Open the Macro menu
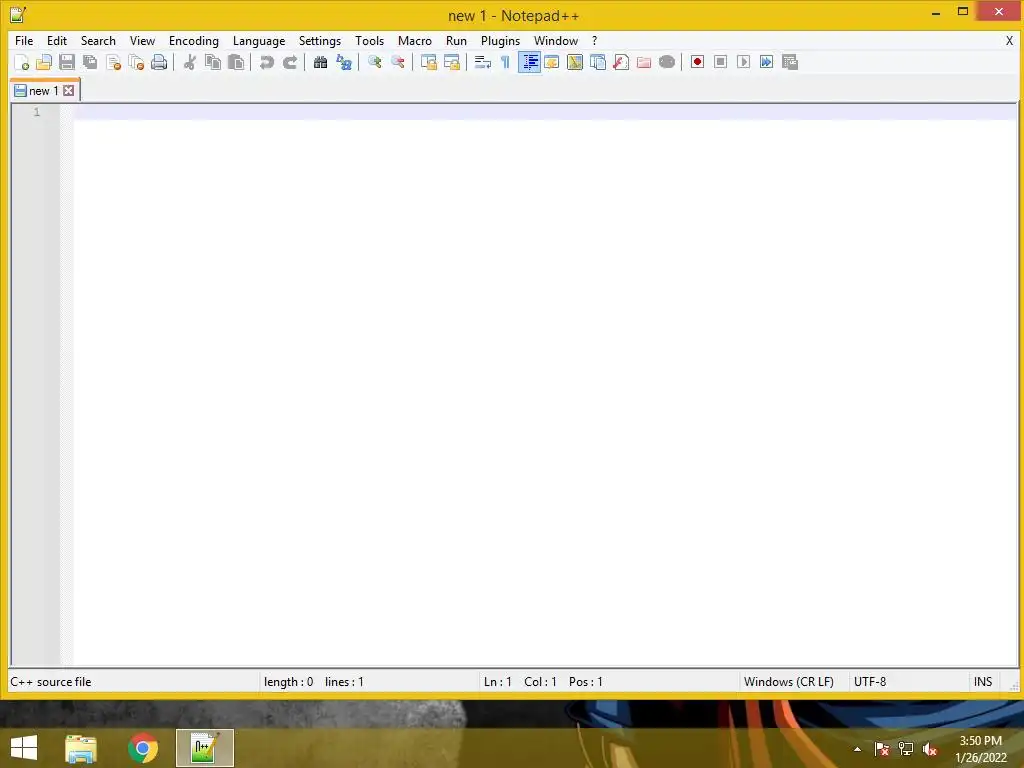Viewport: 1024px width, 768px height. (x=415, y=40)
